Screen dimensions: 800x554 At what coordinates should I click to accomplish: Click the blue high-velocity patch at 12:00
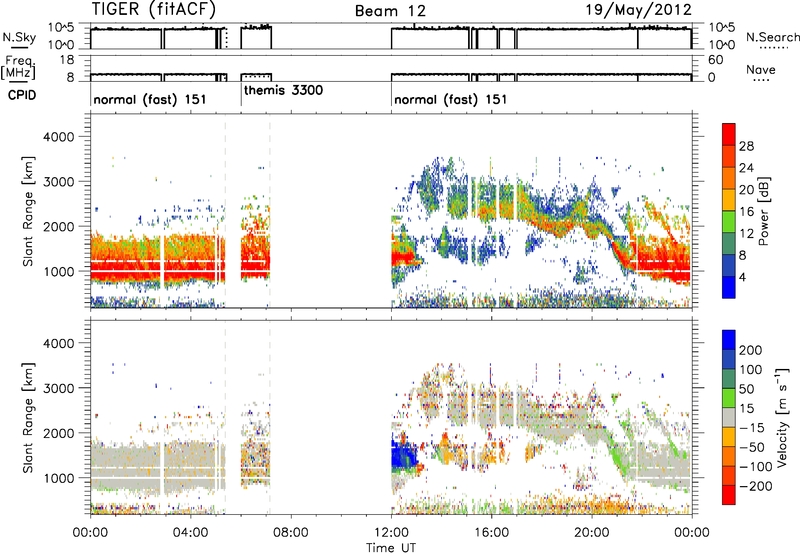[x=403, y=457]
